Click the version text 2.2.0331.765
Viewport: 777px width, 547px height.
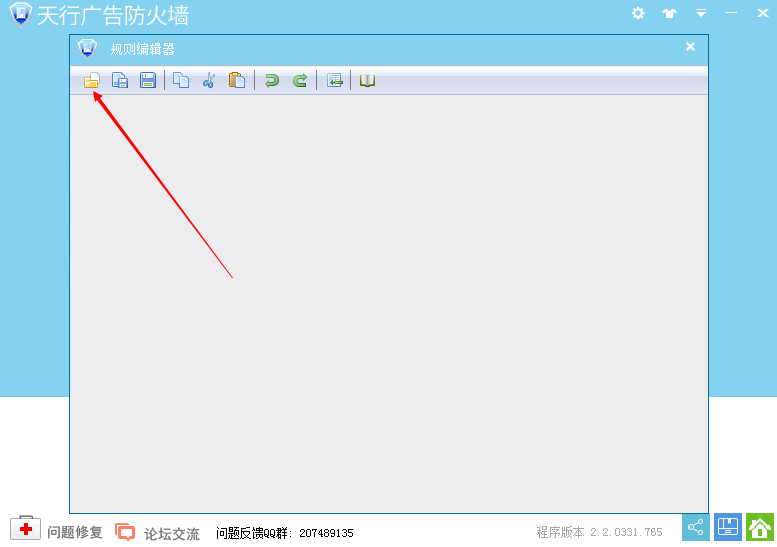pos(626,533)
